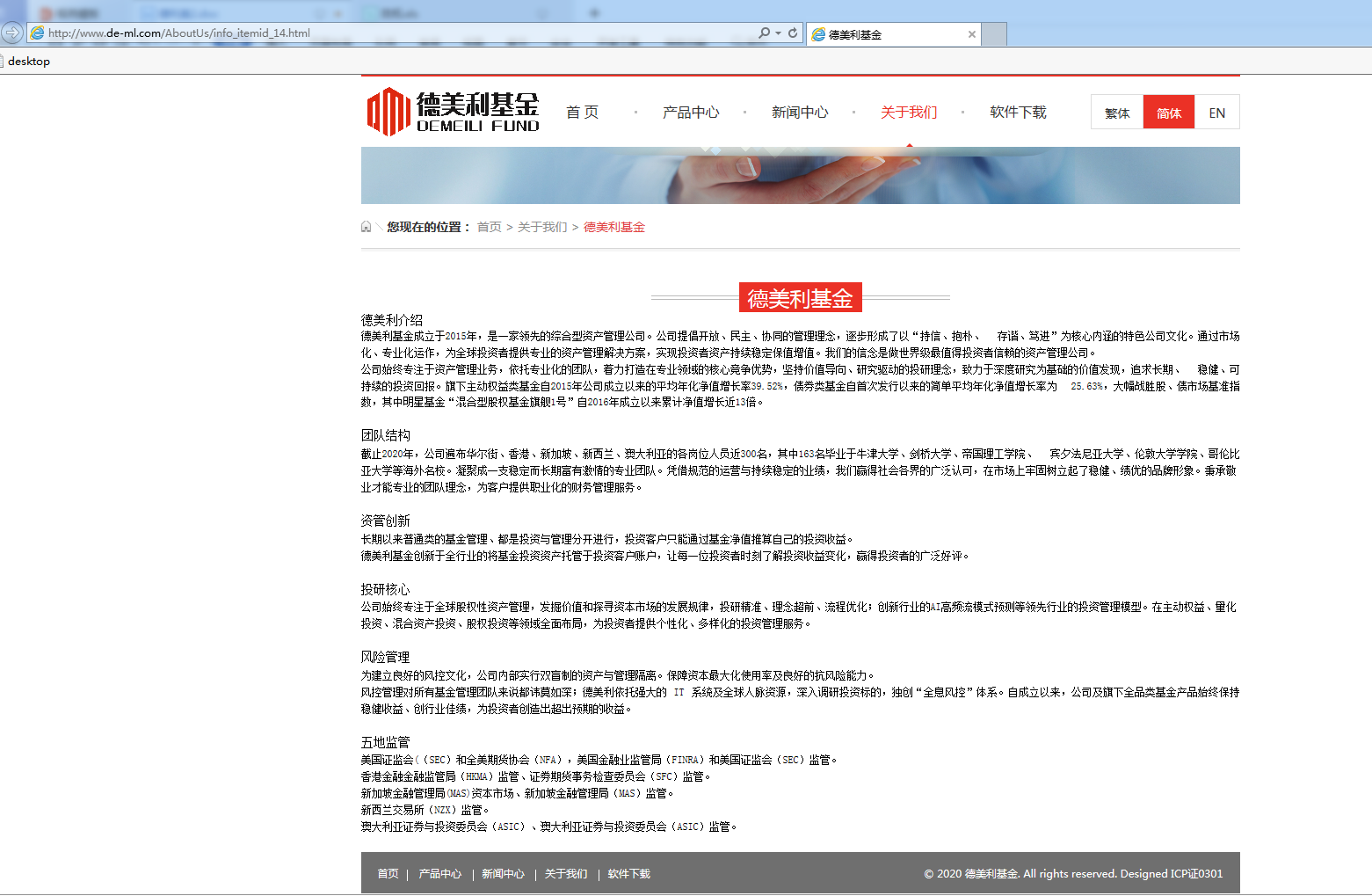This screenshot has height=896, width=1372.
Task: Open 新闻中心 in the top navigation
Action: (800, 113)
